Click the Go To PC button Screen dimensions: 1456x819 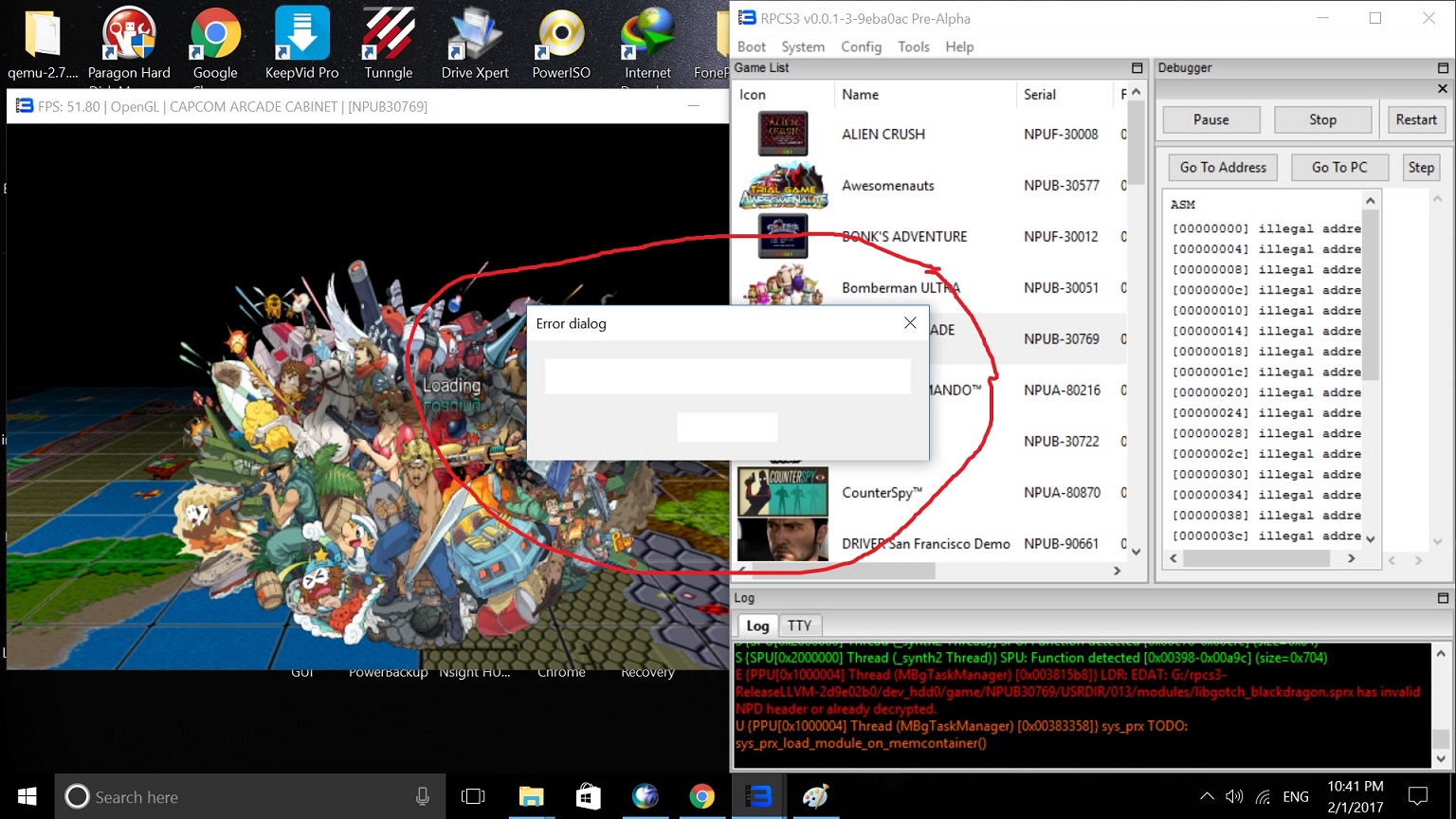pos(1339,167)
